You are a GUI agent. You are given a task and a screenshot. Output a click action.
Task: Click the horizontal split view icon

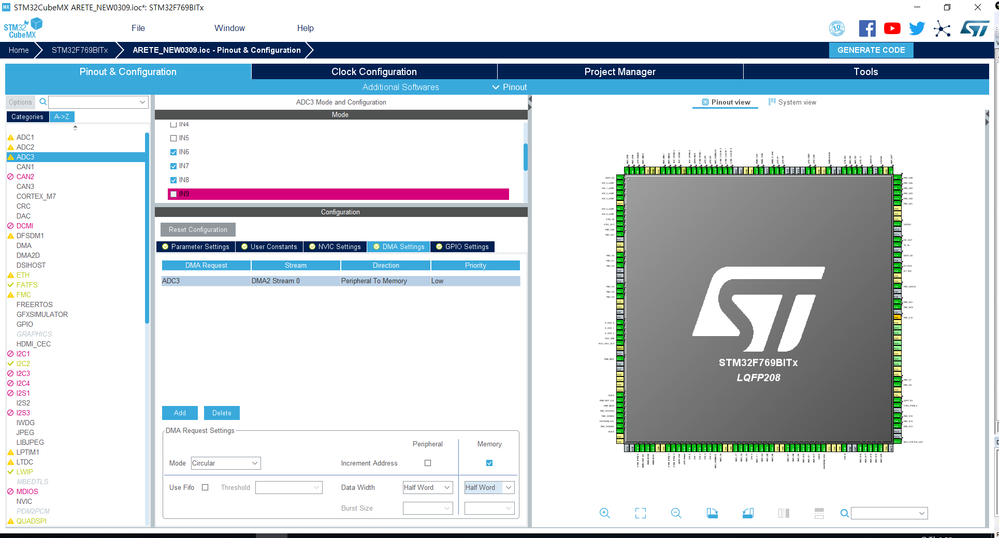coord(819,513)
